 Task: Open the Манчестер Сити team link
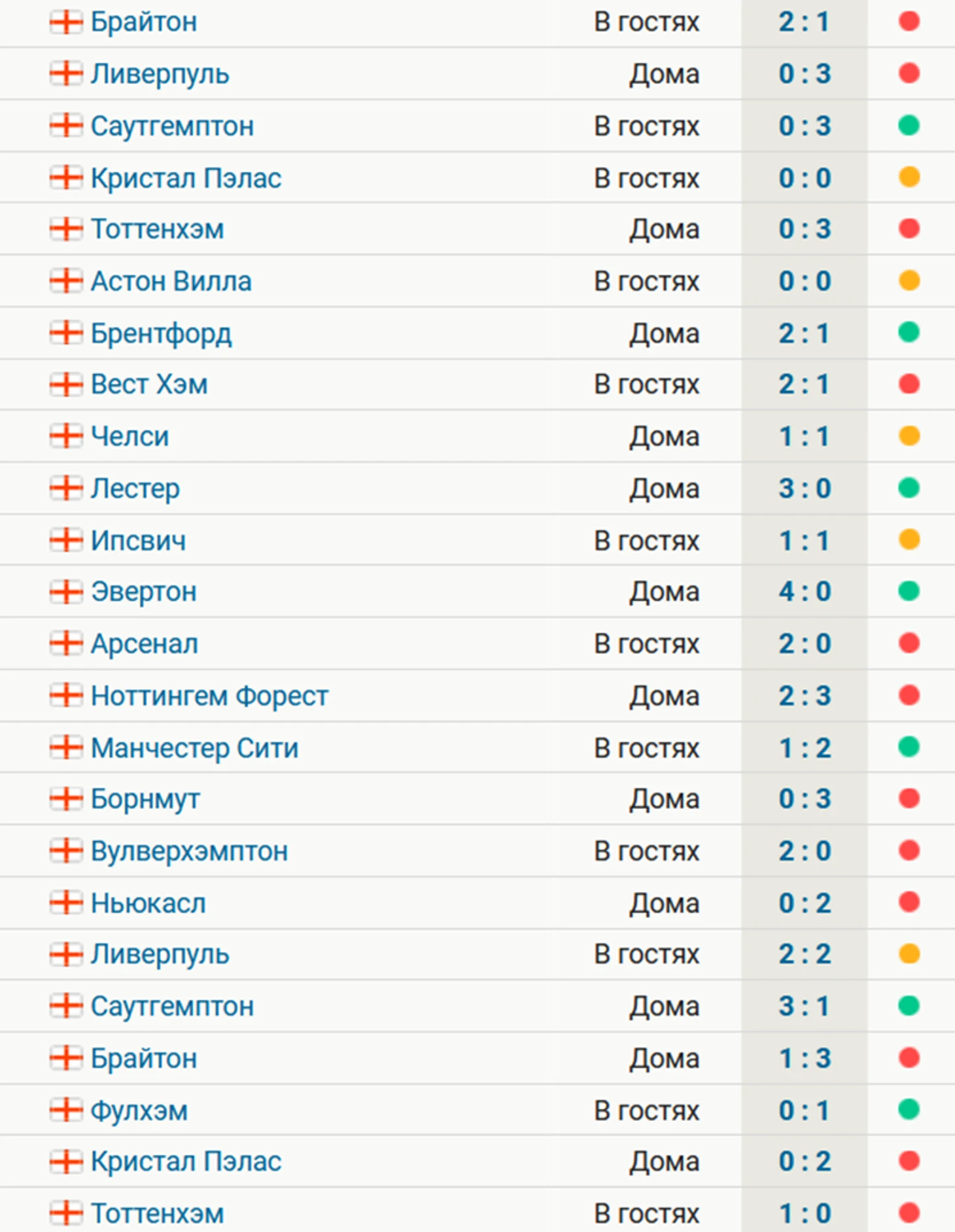[194, 747]
